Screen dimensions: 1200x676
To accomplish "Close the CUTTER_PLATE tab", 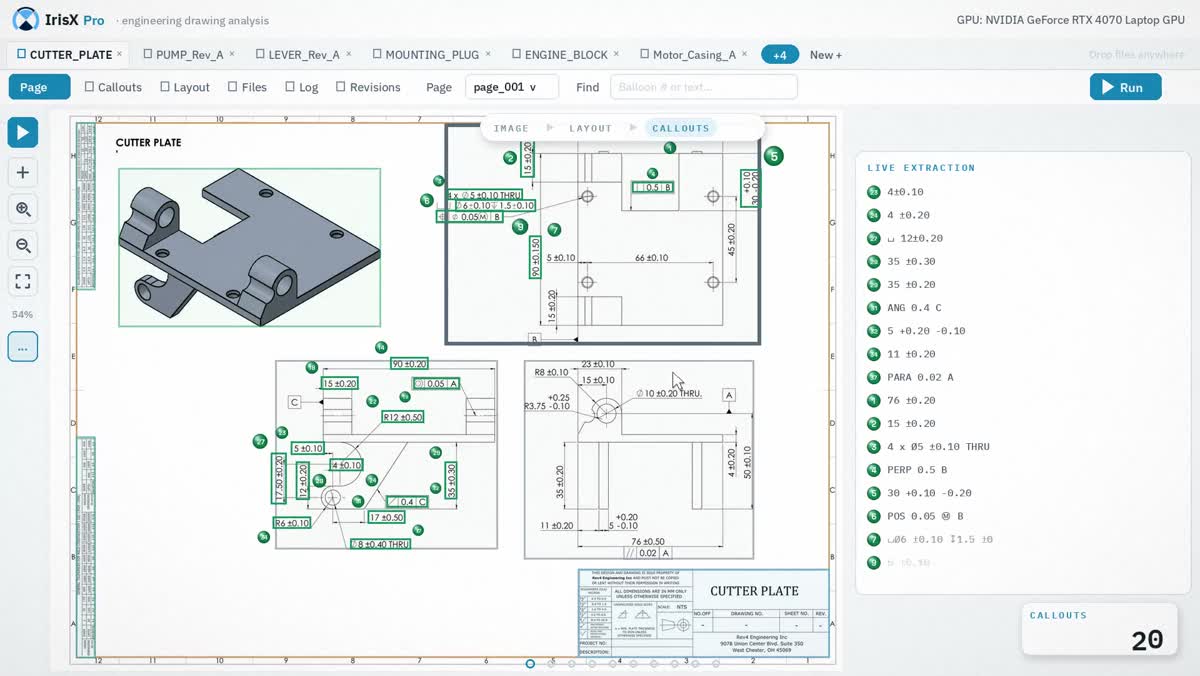I will coord(119,54).
